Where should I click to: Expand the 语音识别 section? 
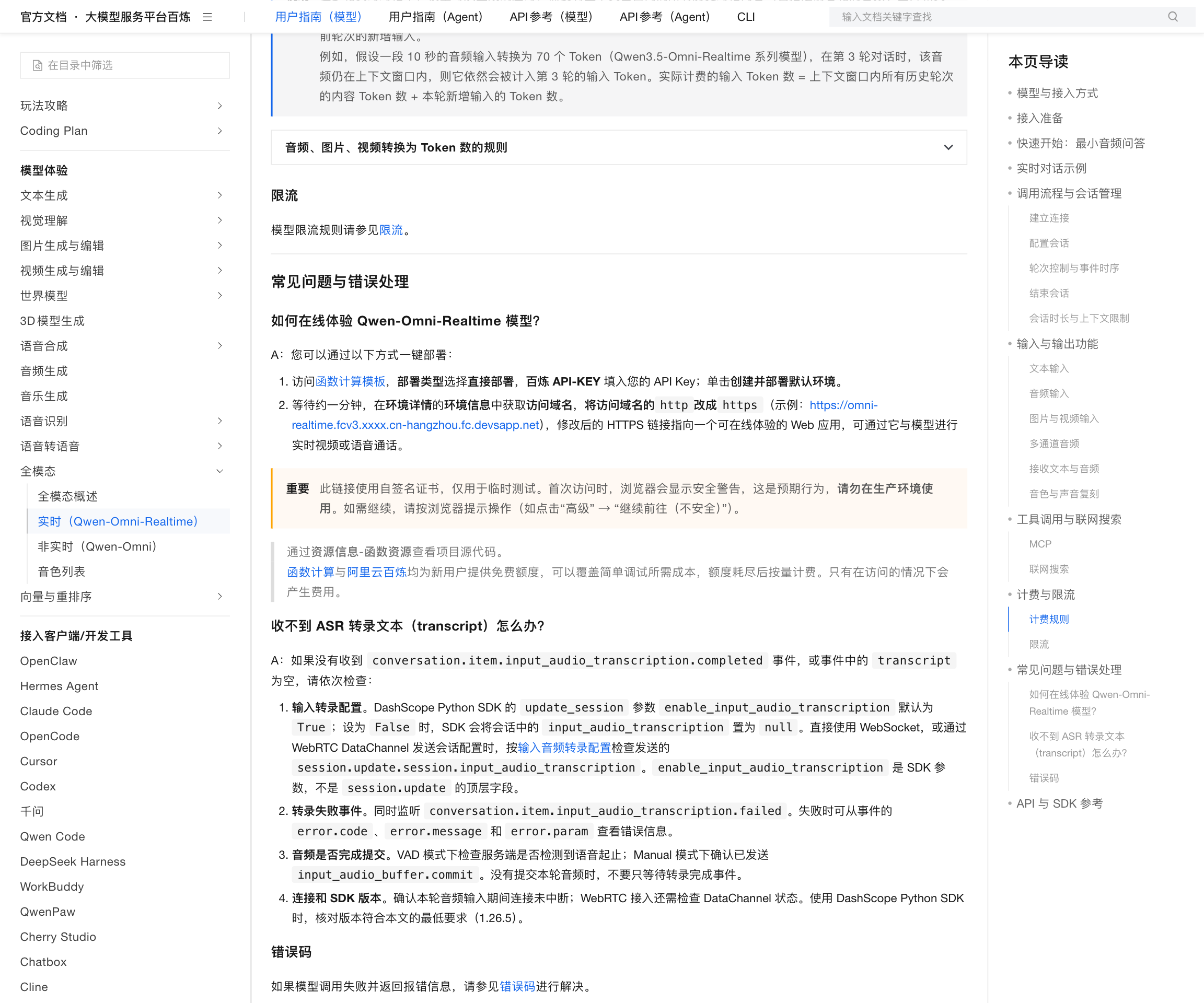click(x=124, y=421)
